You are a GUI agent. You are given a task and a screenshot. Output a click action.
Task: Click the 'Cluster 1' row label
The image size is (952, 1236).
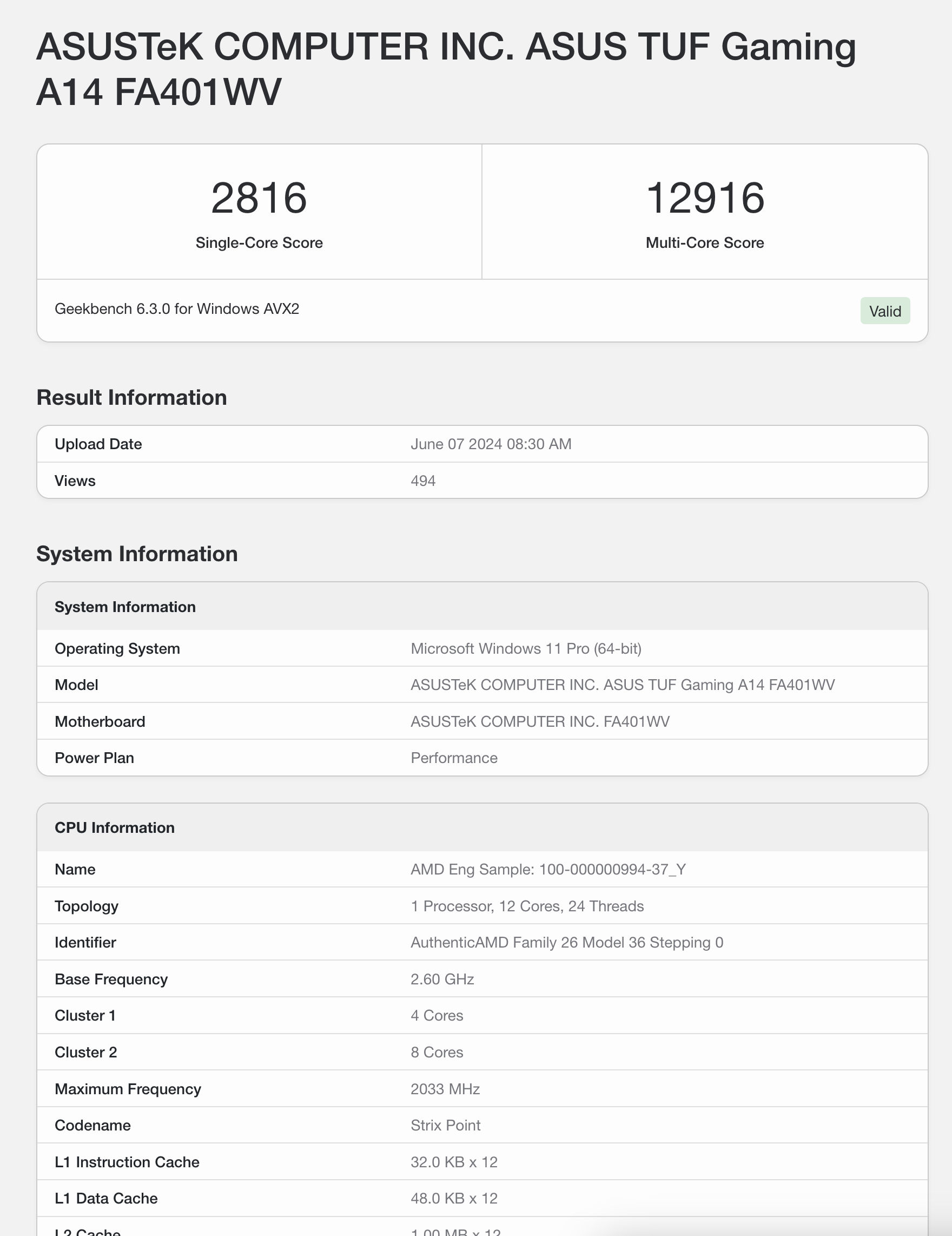[x=85, y=1015]
